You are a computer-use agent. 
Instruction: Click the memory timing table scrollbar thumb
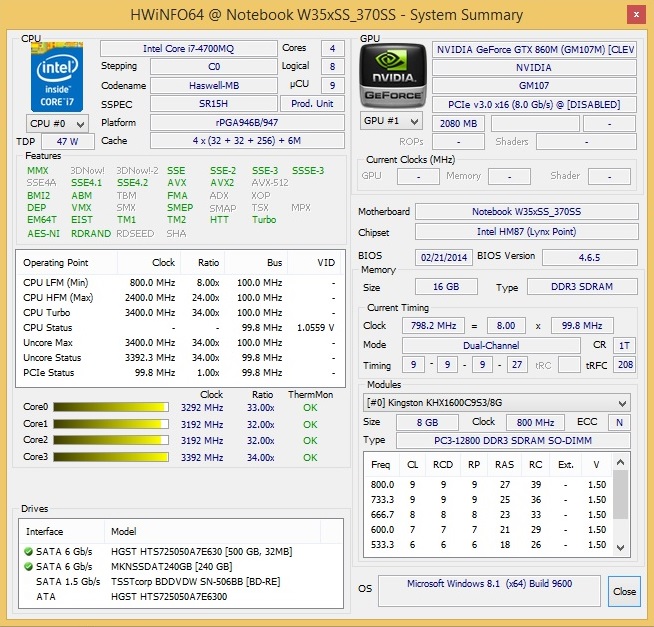tap(620, 494)
